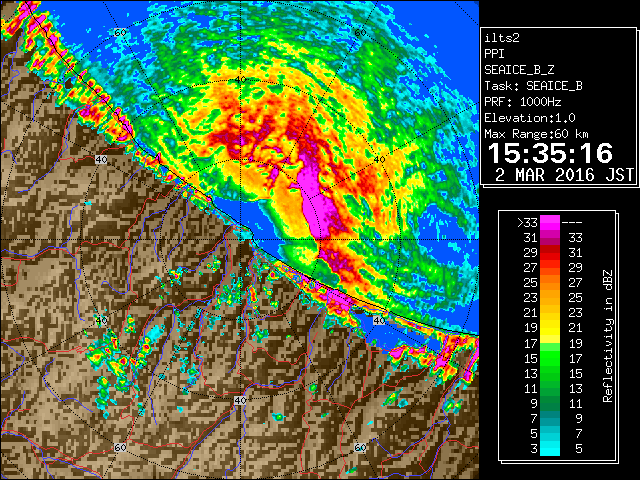Viewport: 640px width, 480px height.
Task: Click the 60 ring label at upper right
Action: pyautogui.click(x=360, y=33)
